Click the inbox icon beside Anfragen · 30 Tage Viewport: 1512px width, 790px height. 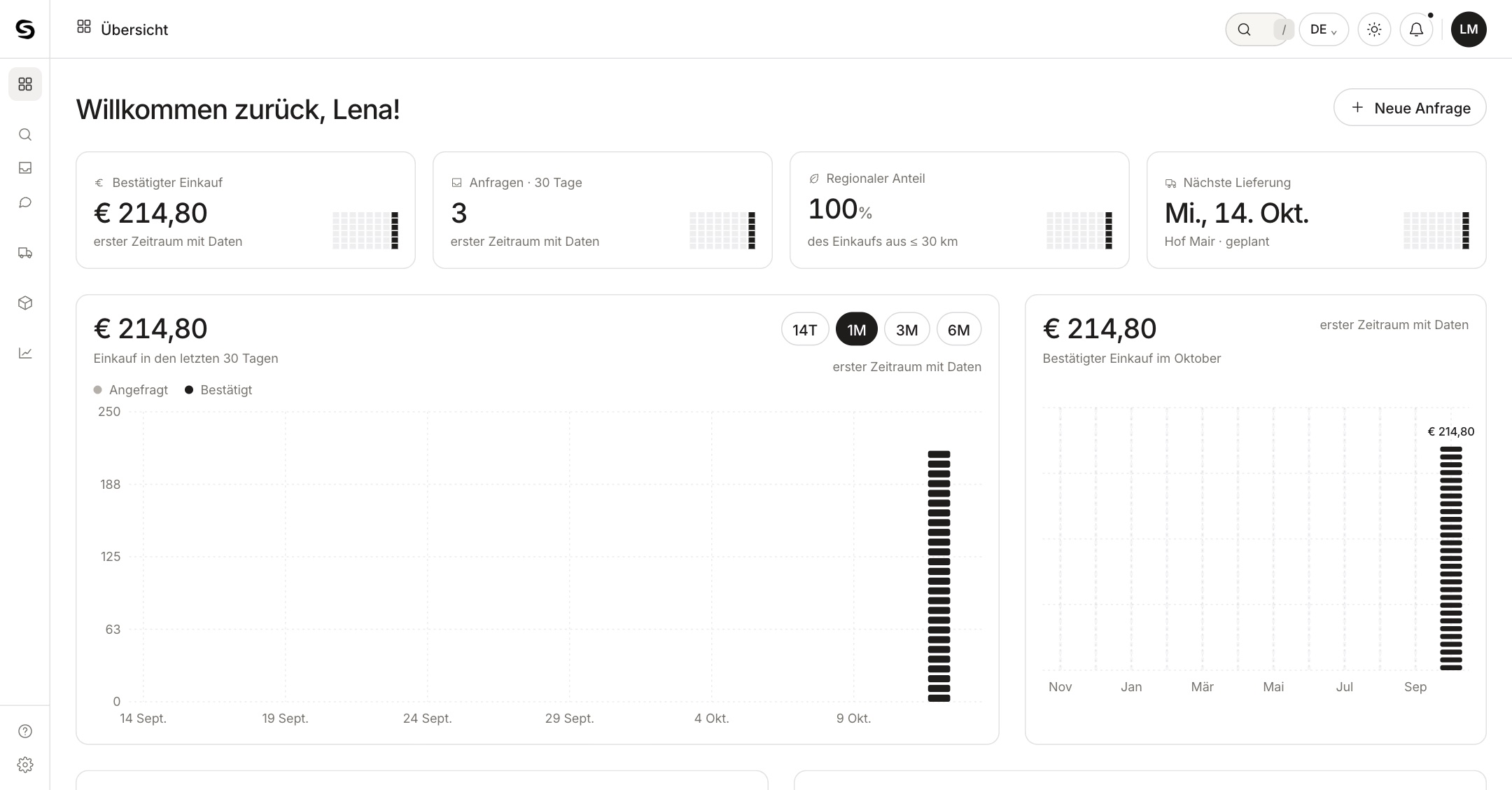tap(456, 183)
